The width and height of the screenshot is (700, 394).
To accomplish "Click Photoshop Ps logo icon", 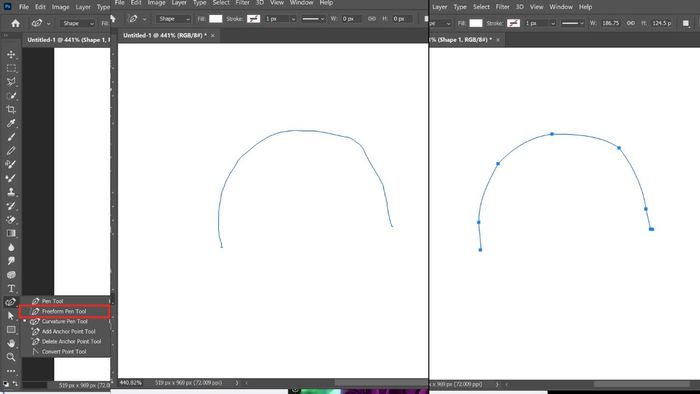I will [7, 7].
